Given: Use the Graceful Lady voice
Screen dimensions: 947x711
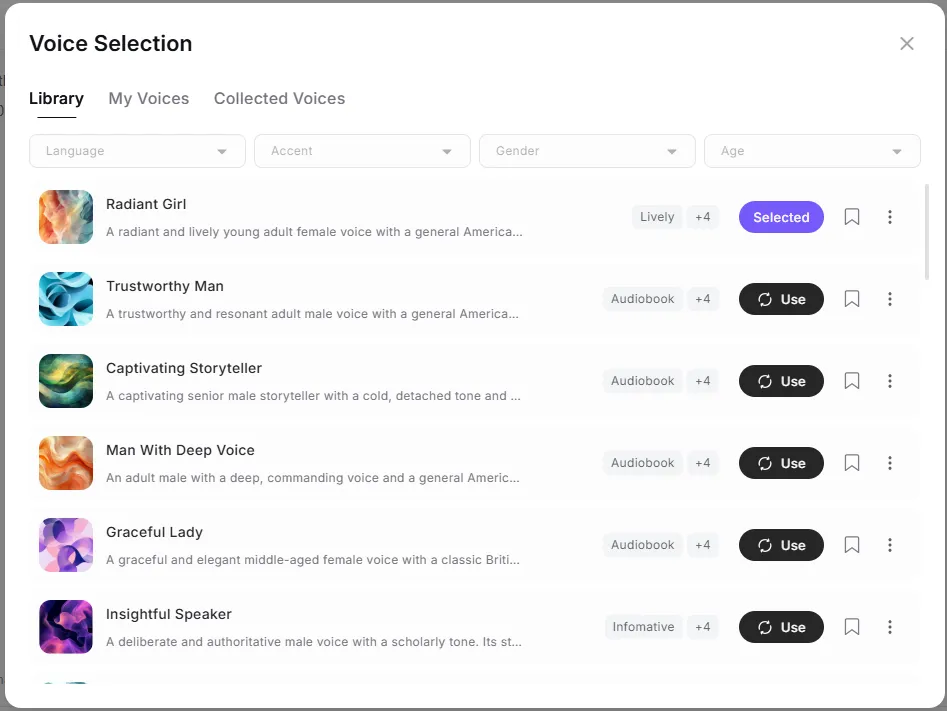Looking at the screenshot, I should pyautogui.click(x=780, y=545).
